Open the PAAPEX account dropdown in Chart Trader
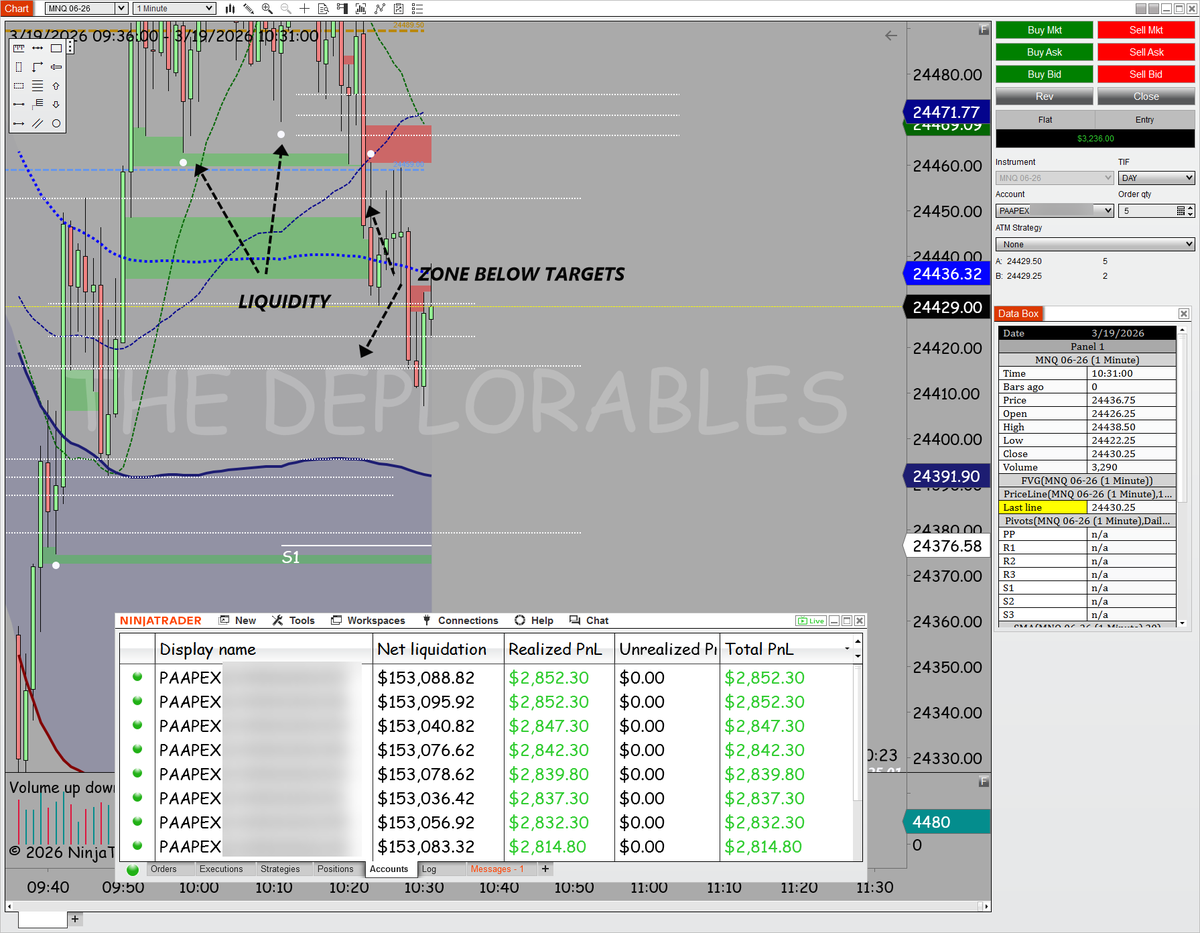 (x=1055, y=211)
